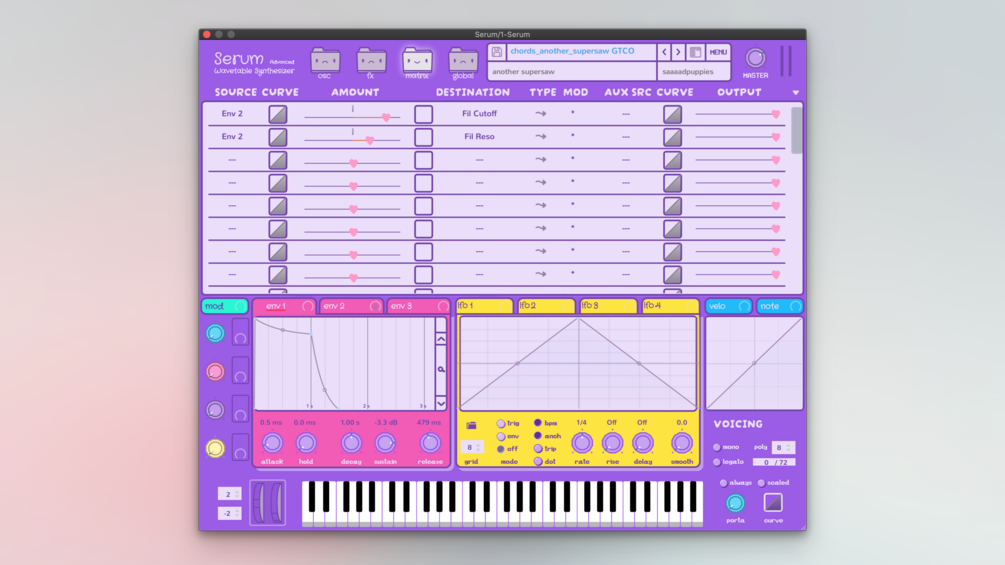Open the Fil Reso destination dropdown

[479, 136]
